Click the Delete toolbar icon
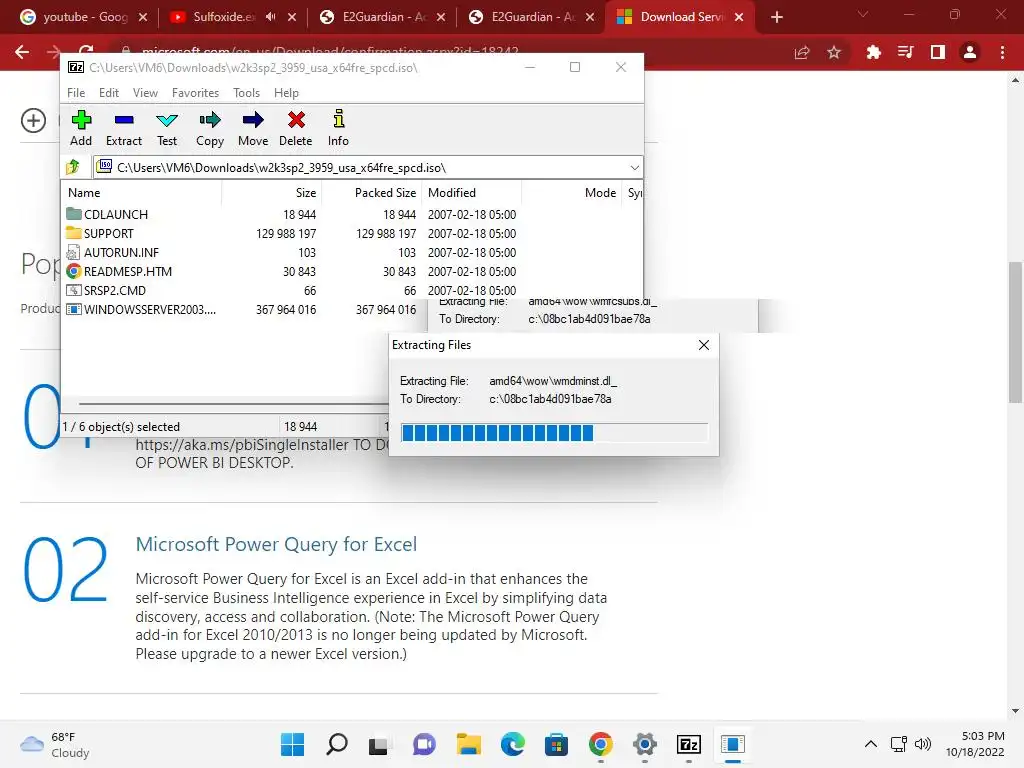The height and width of the screenshot is (768, 1024). (296, 128)
